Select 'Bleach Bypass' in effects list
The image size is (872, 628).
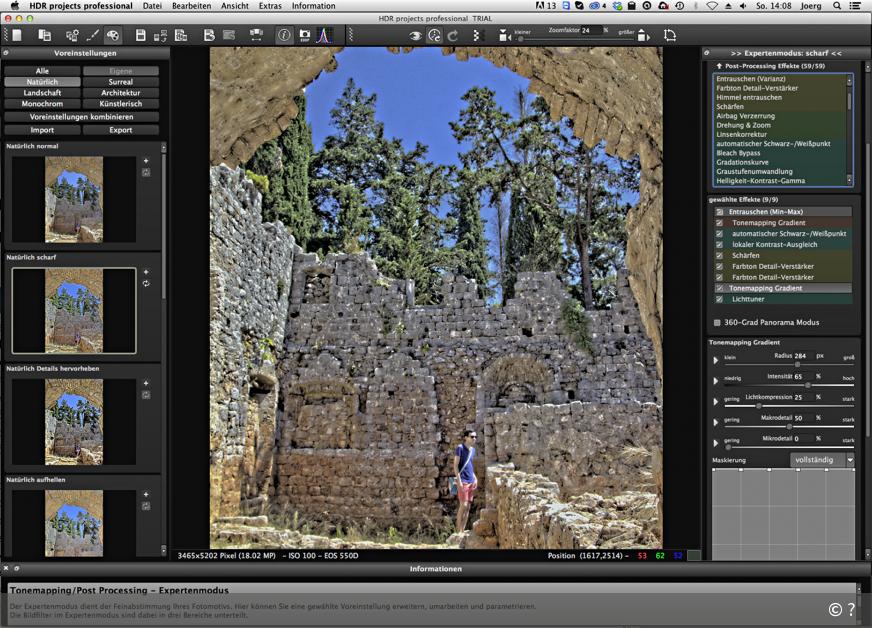[738, 153]
